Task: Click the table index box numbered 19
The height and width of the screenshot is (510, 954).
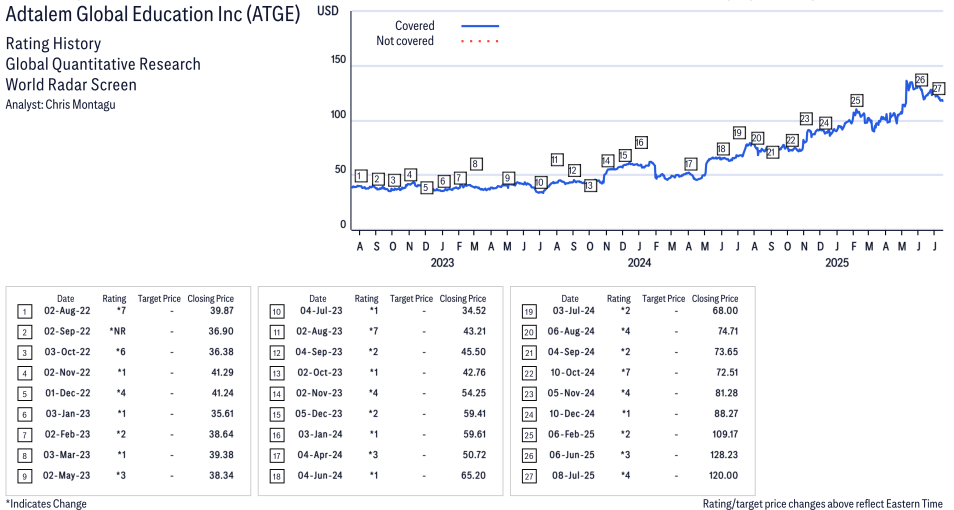Action: click(x=529, y=312)
